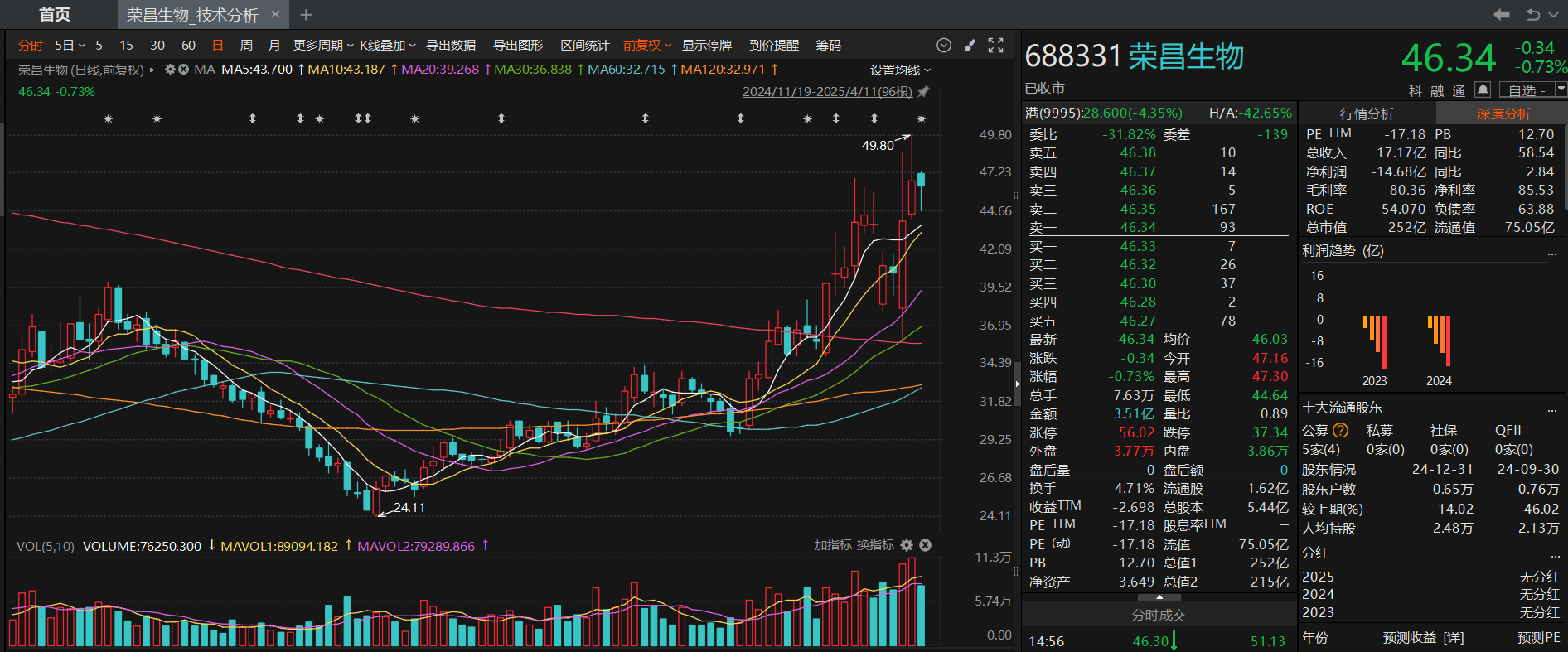Click the stock name 荣昌生物 header
The height and width of the screenshot is (652, 1568).
pos(1186,56)
